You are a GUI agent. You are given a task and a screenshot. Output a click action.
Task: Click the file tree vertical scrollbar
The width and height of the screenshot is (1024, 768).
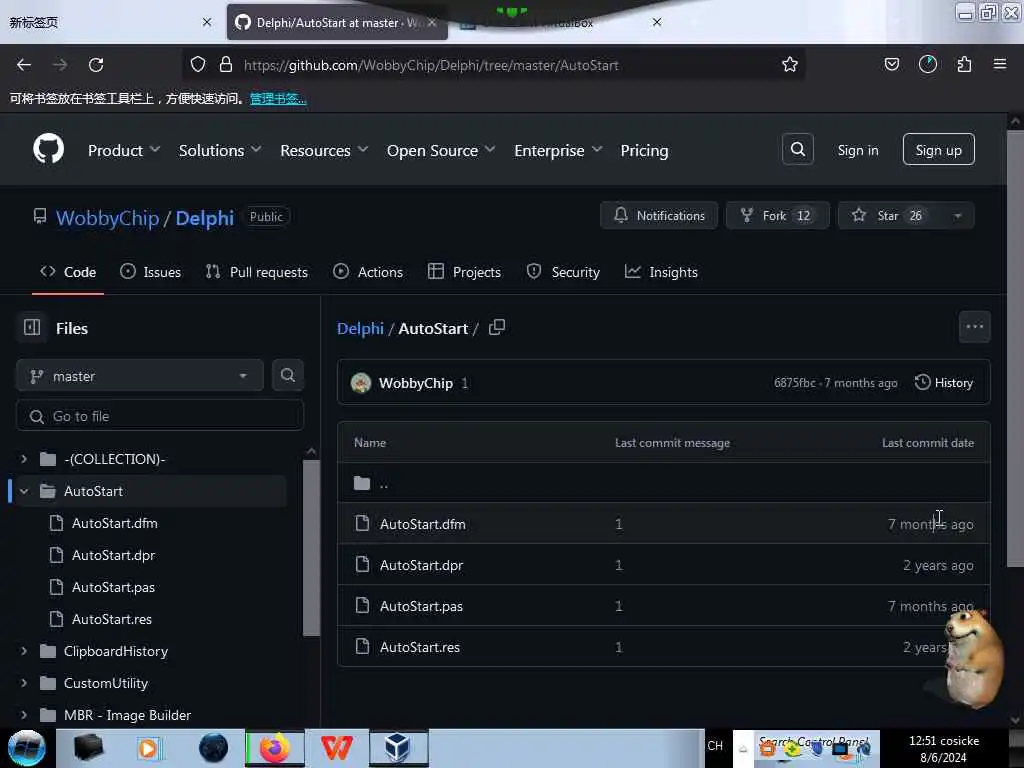312,547
